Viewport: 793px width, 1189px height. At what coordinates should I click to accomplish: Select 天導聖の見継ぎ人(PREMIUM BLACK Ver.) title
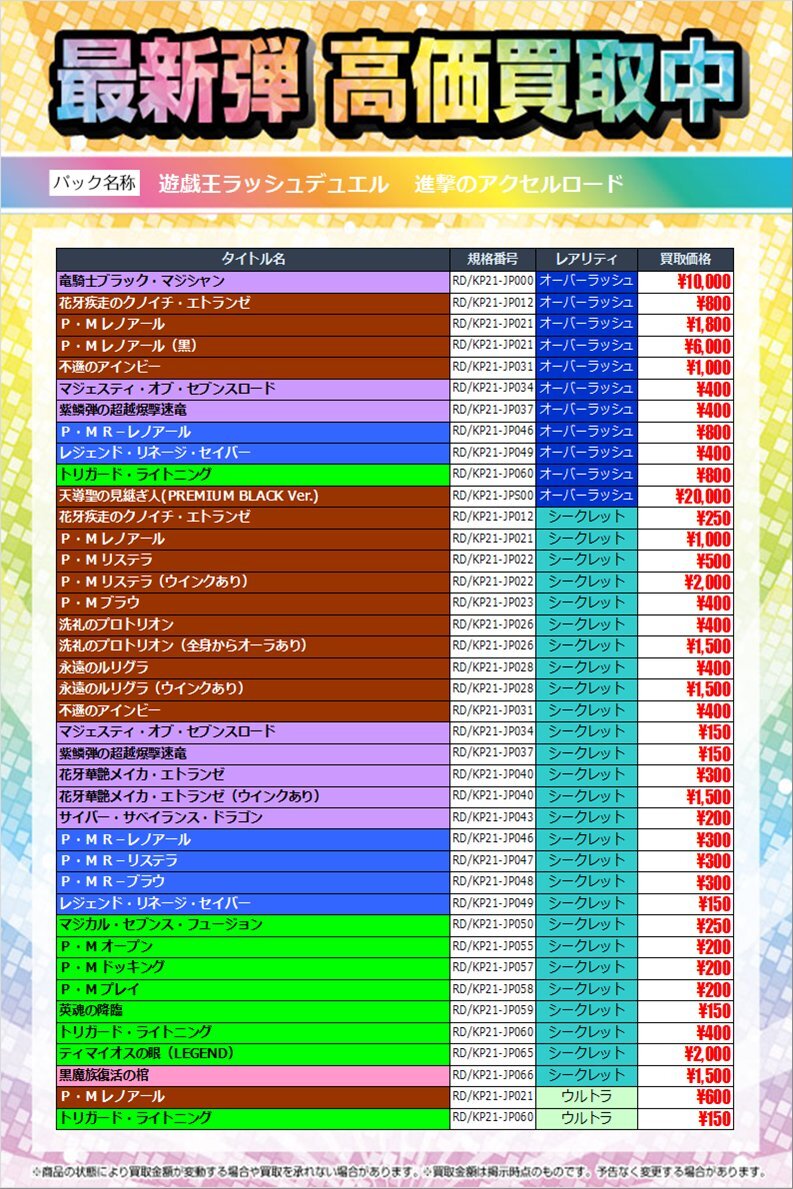click(x=253, y=496)
